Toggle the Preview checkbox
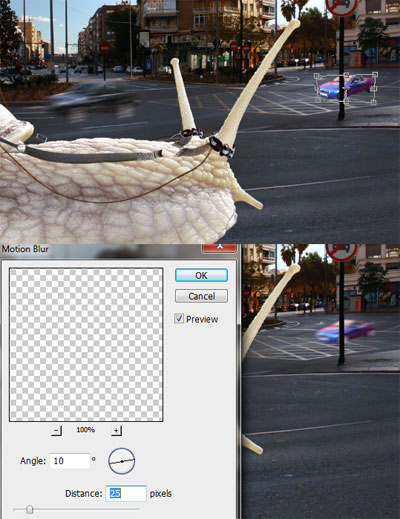Image resolution: width=400 pixels, height=519 pixels. point(179,319)
